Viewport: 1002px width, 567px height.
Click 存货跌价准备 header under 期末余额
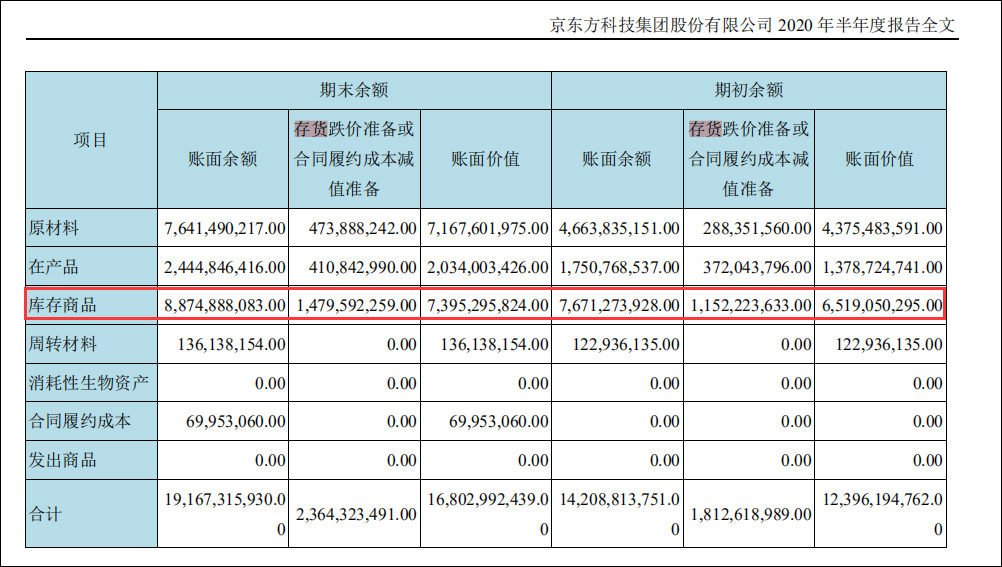click(x=354, y=159)
